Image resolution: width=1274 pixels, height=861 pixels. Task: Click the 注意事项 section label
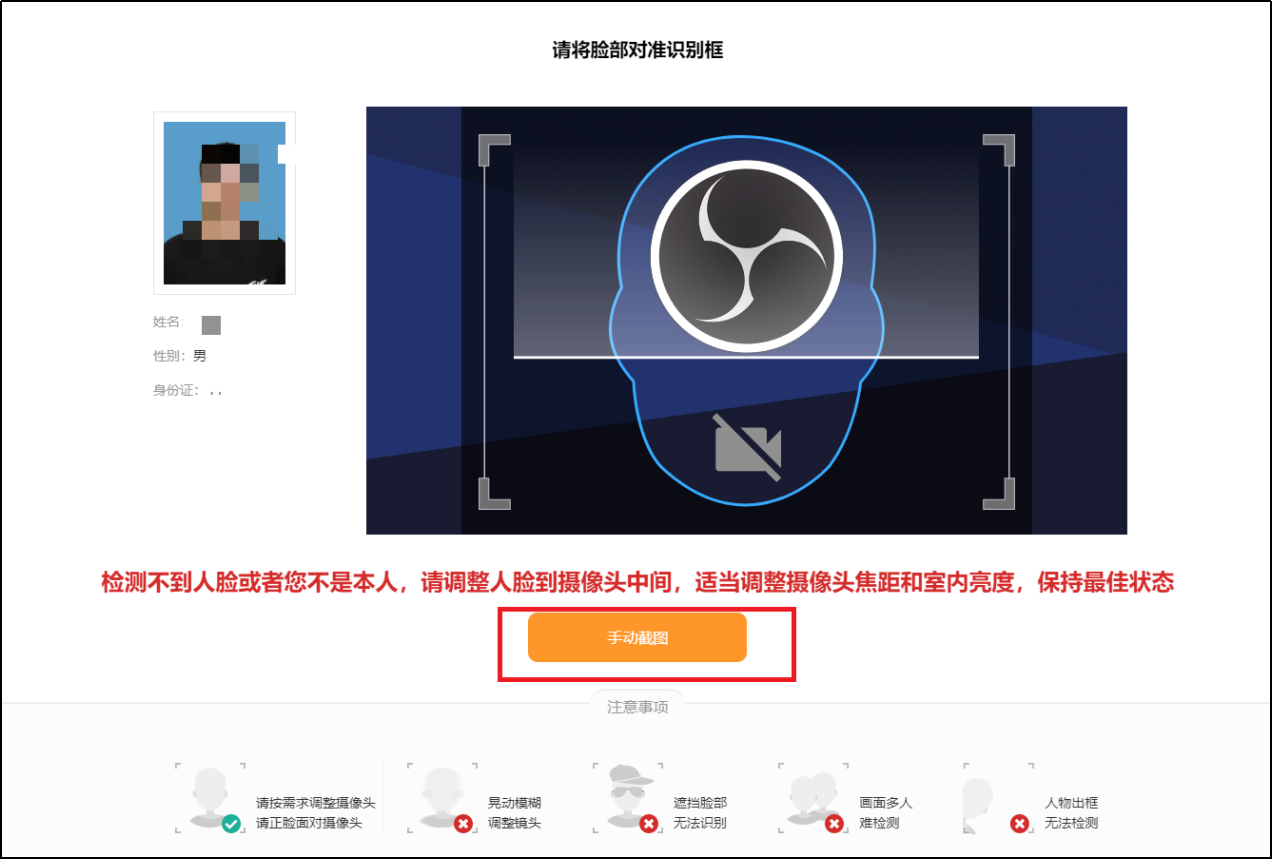(x=638, y=706)
